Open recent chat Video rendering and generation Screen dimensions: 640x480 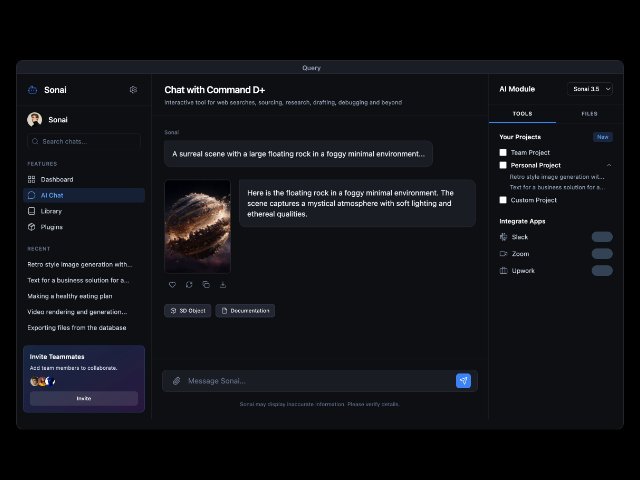click(78, 312)
